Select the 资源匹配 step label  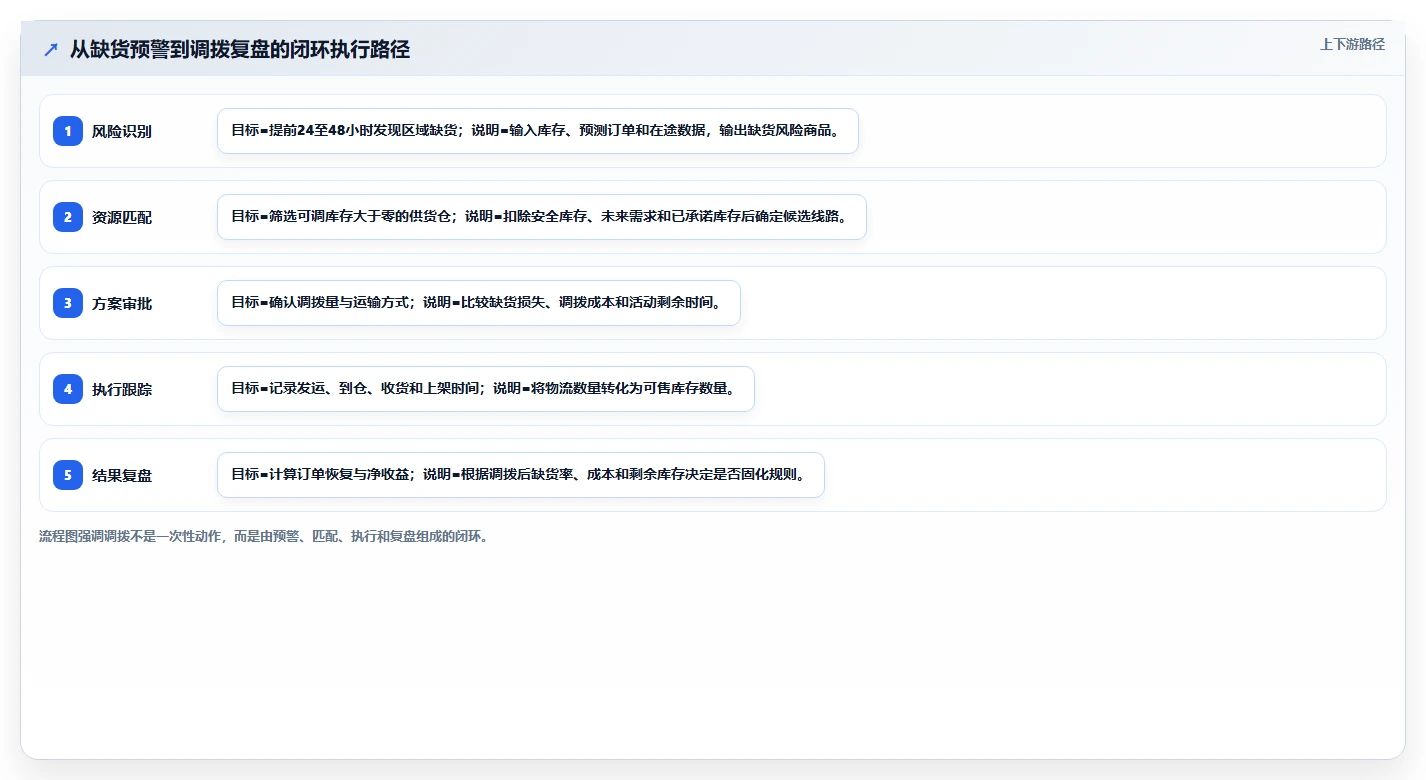click(x=122, y=217)
